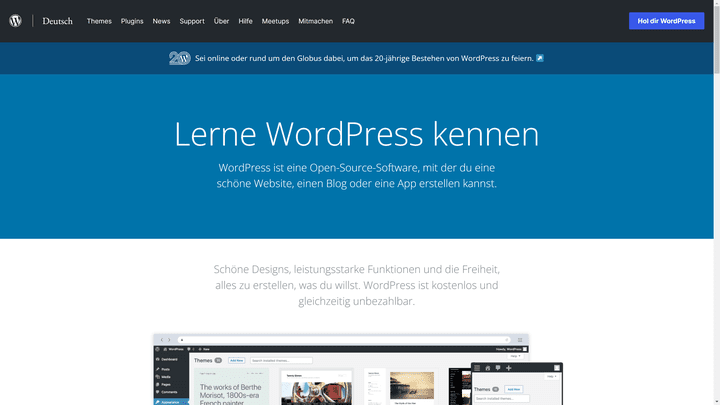Open the News menu item

161,21
